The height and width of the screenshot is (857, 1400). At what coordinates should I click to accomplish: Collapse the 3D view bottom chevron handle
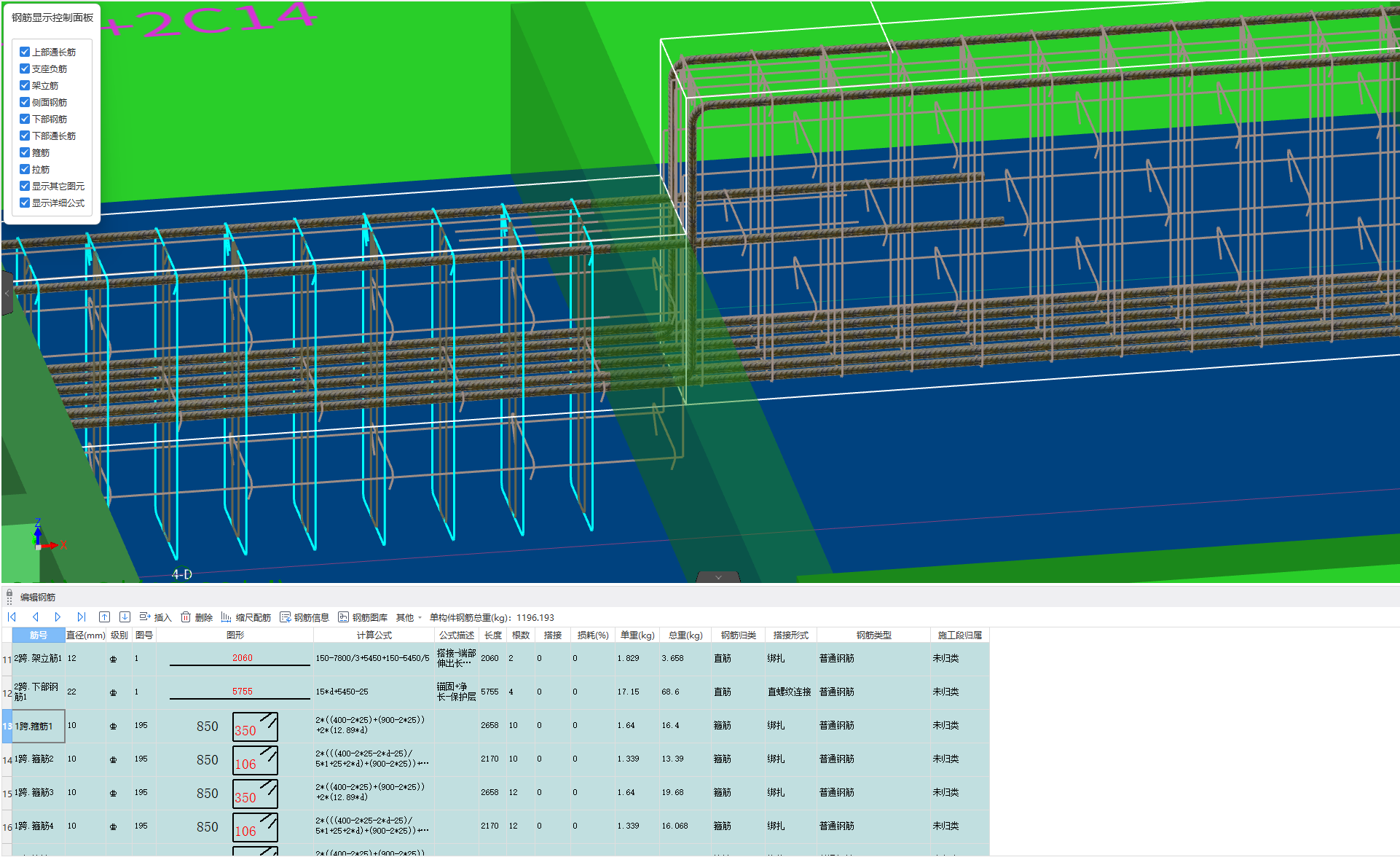718,577
